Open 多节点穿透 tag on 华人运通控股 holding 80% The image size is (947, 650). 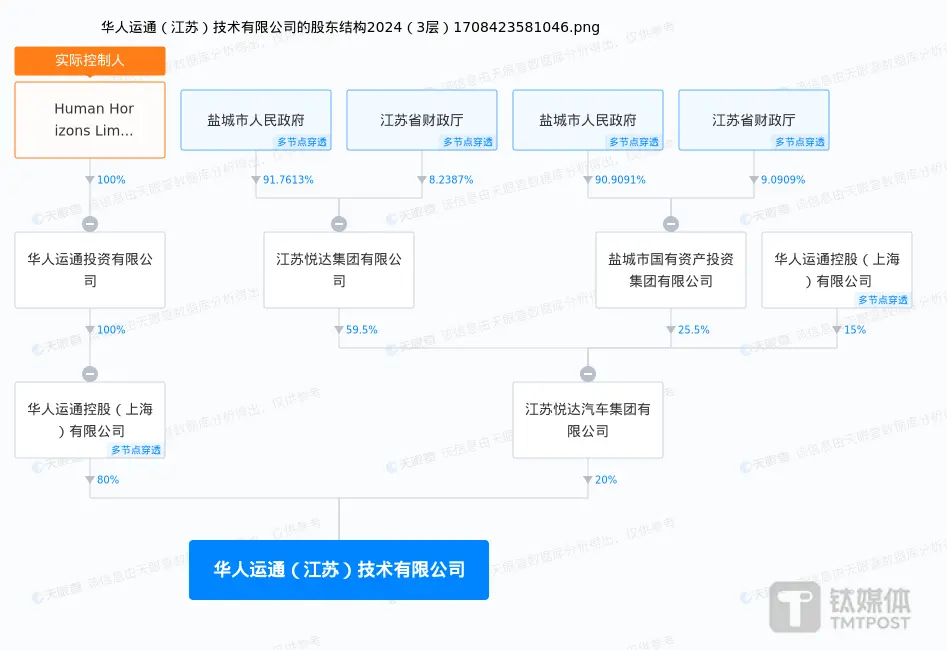(136, 450)
